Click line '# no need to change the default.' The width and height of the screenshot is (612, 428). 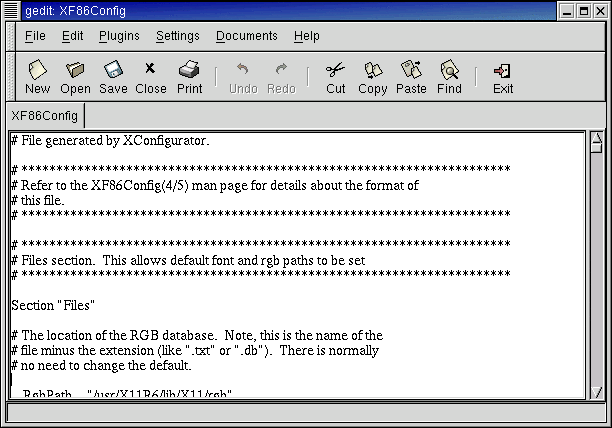[x=101, y=366]
